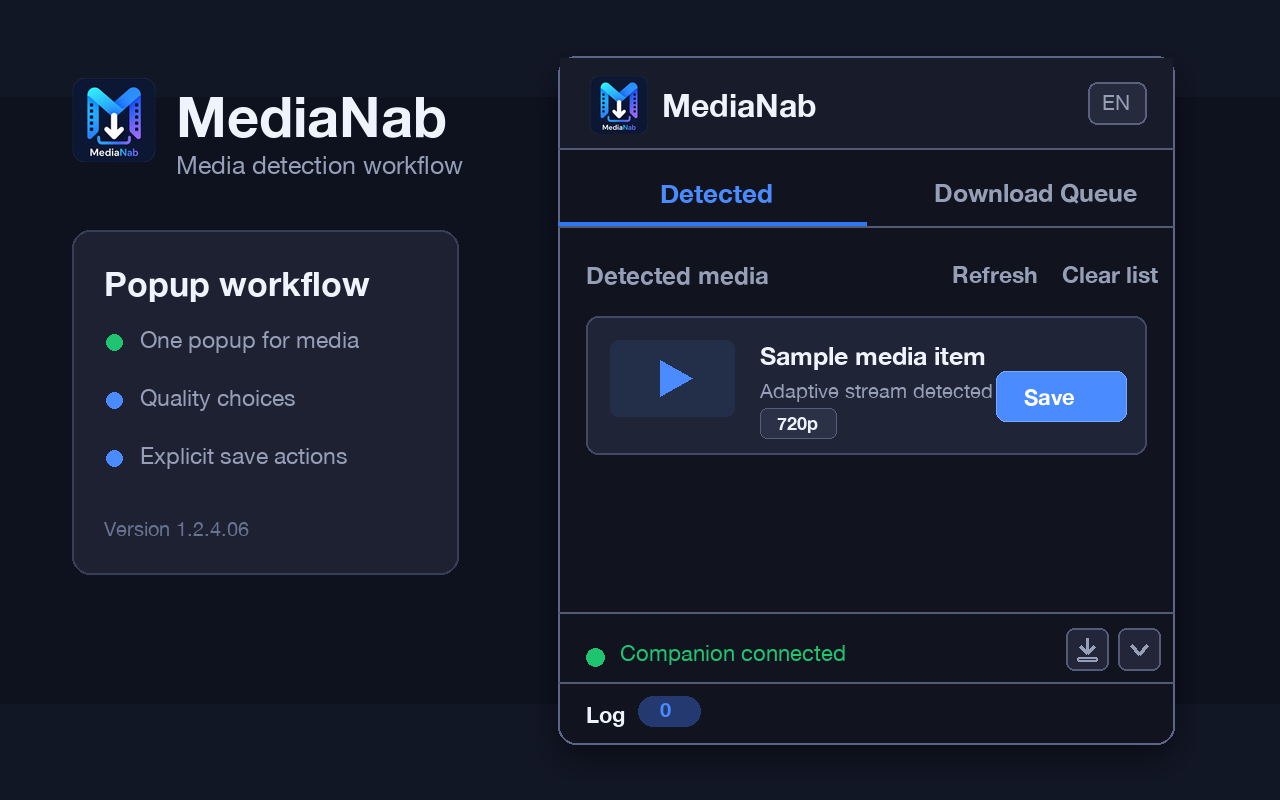Switch to the Download Queue tab
The image size is (1280, 800).
(x=1035, y=194)
